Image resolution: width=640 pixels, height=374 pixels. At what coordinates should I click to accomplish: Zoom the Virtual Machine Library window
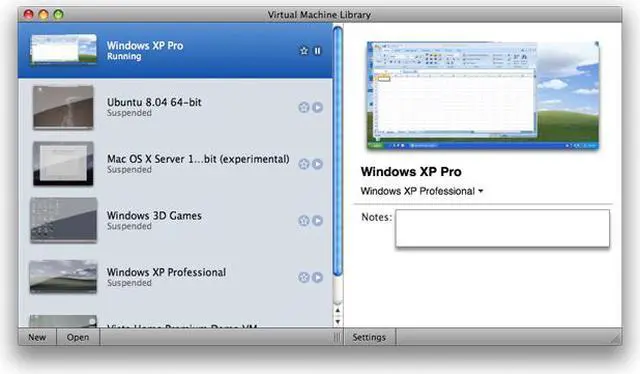pyautogui.click(x=58, y=15)
